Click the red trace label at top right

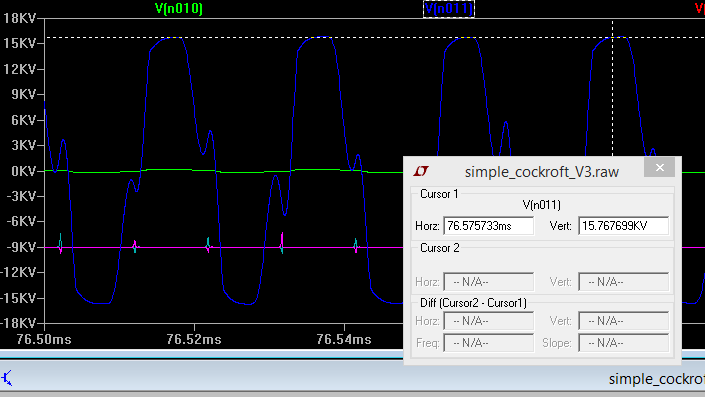coord(700,8)
